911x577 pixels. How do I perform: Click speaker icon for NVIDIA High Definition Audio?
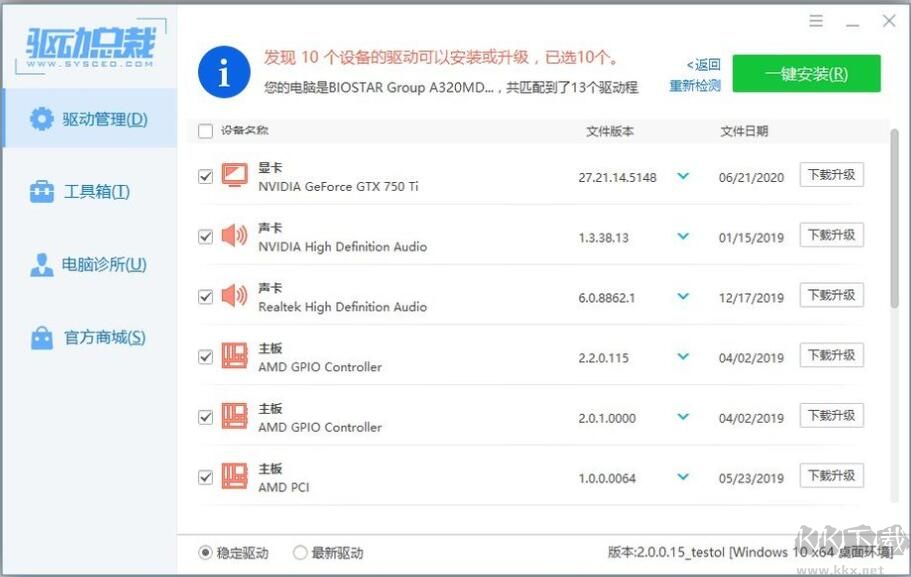(x=235, y=235)
